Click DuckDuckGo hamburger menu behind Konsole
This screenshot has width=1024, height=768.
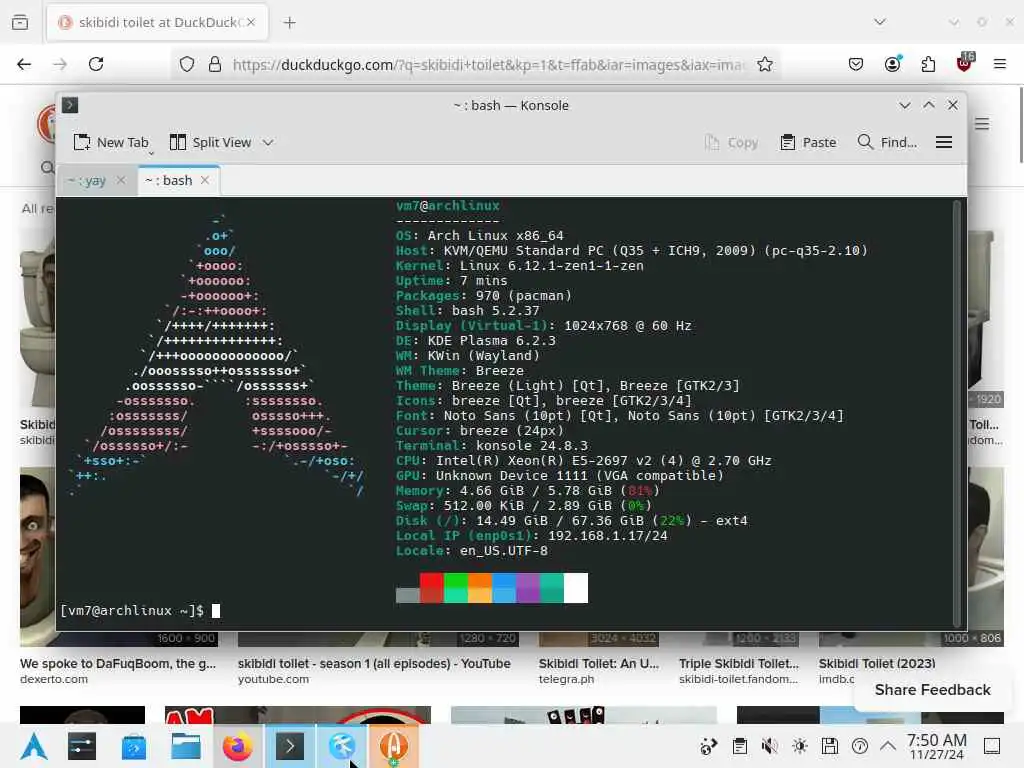point(982,123)
